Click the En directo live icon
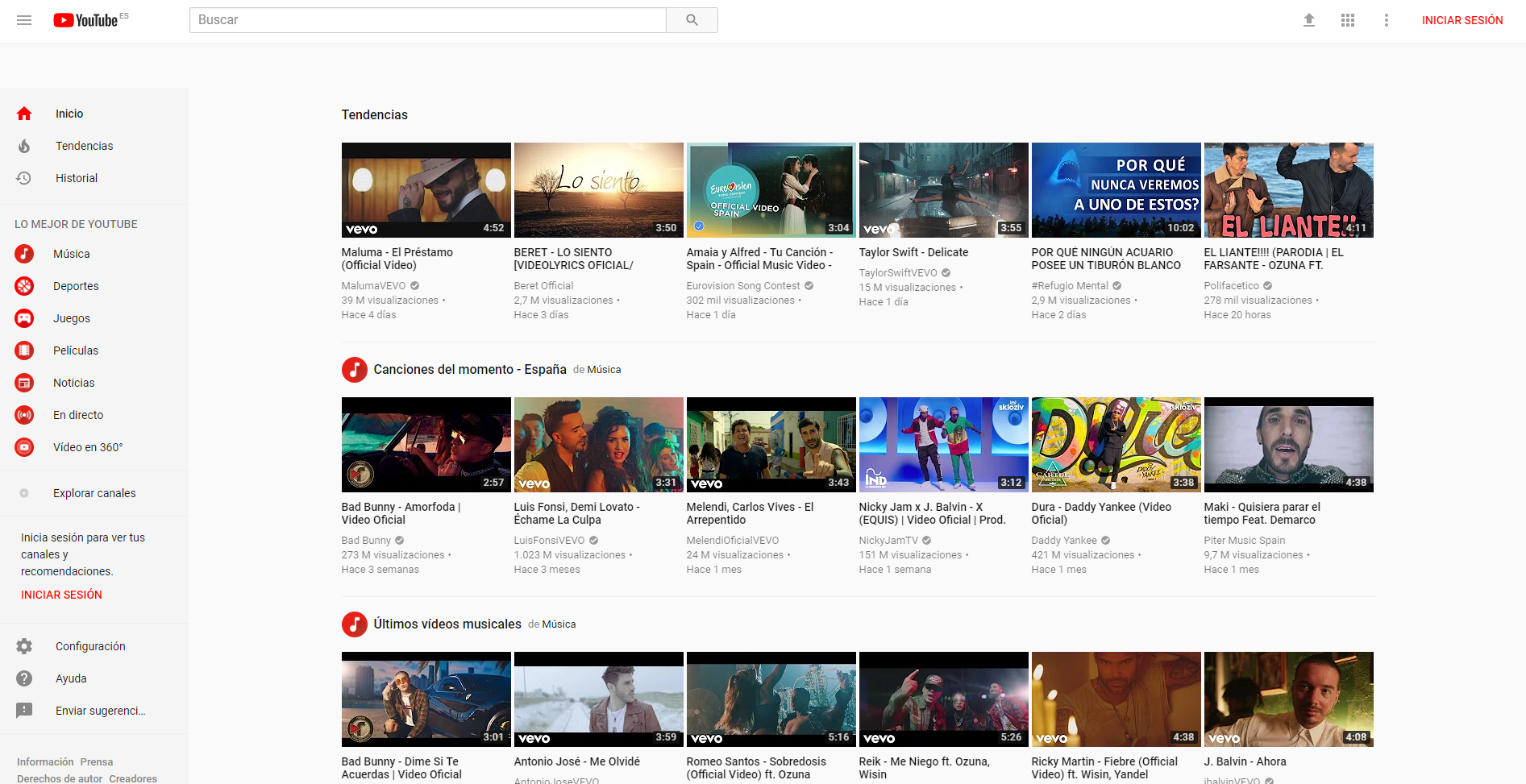Screen dimensions: 1526x784 tap(24, 415)
